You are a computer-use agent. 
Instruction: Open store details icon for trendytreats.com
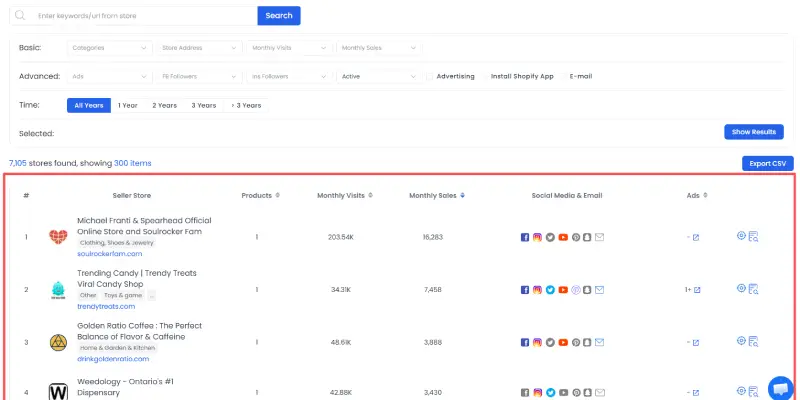754,289
